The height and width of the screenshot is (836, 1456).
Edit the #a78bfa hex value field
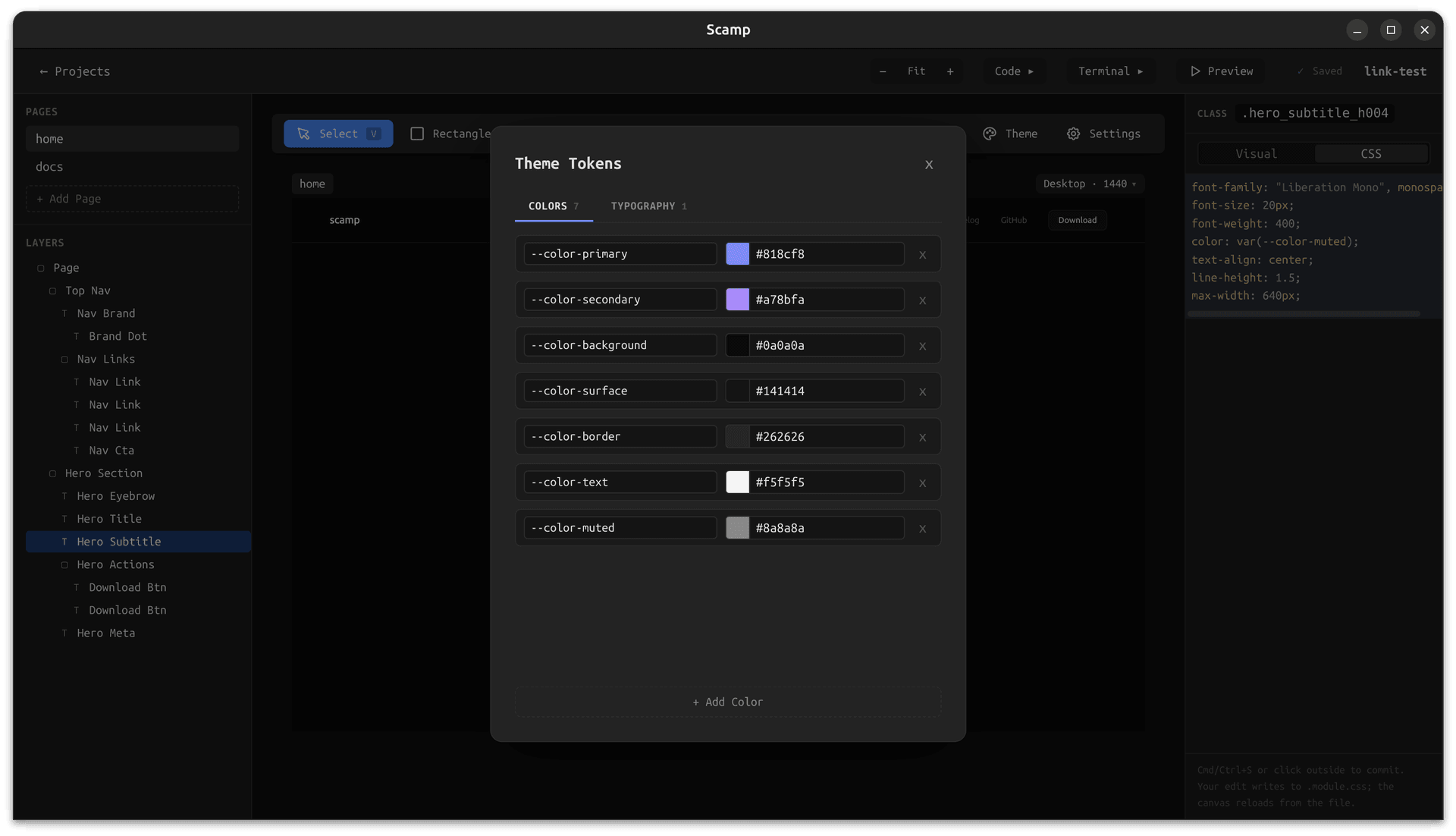(x=827, y=299)
